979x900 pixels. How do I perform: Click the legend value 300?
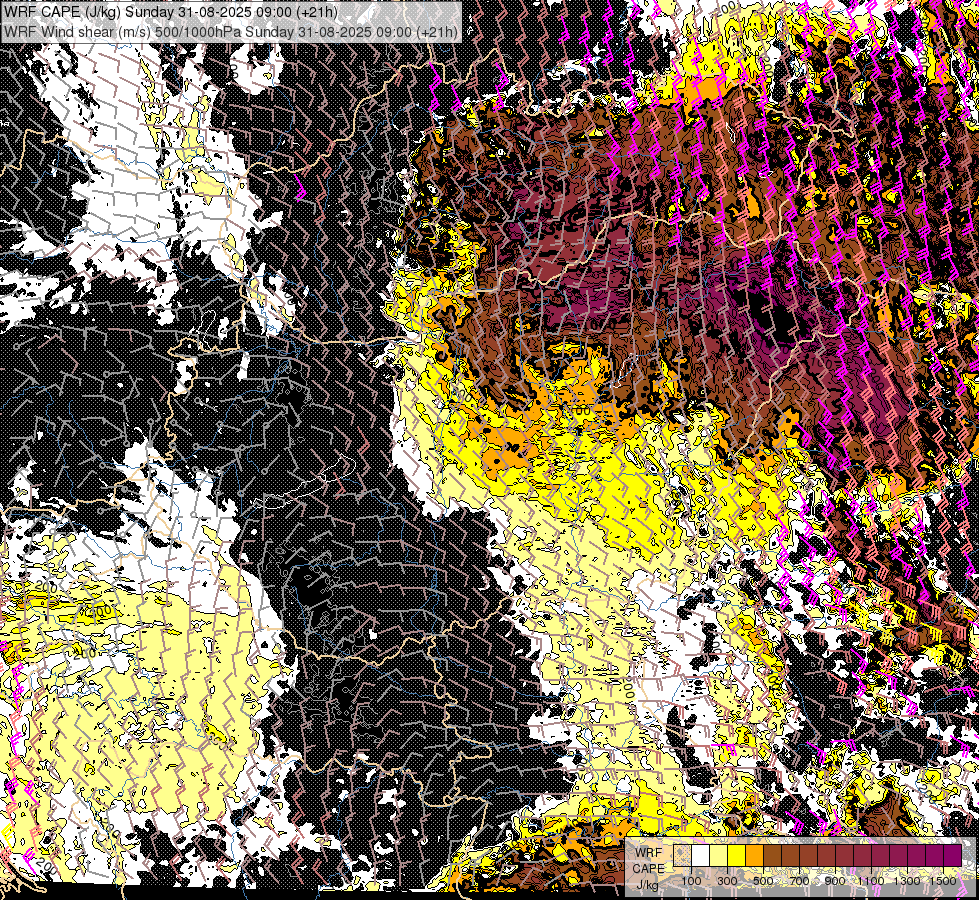tap(727, 881)
